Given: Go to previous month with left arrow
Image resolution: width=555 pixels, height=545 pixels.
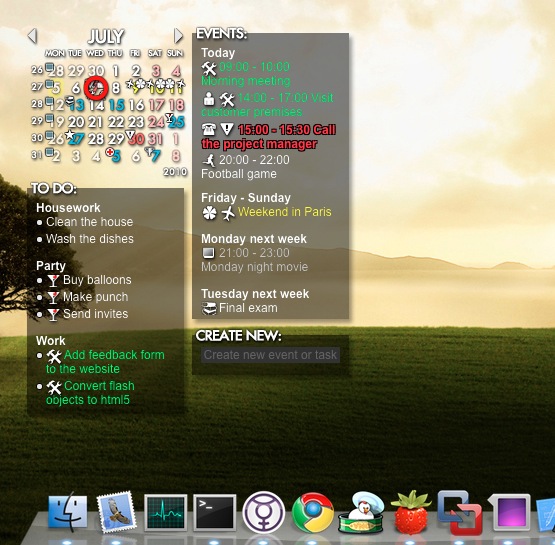Looking at the screenshot, I should [x=32, y=36].
